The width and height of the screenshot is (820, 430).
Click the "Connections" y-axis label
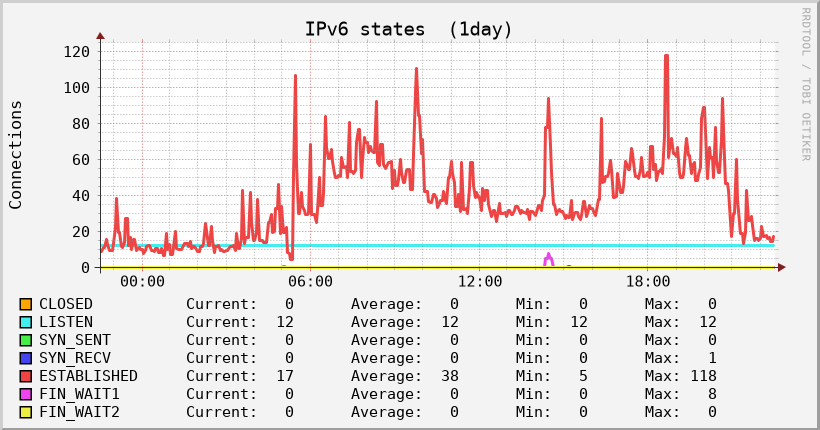pyautogui.click(x=16, y=154)
